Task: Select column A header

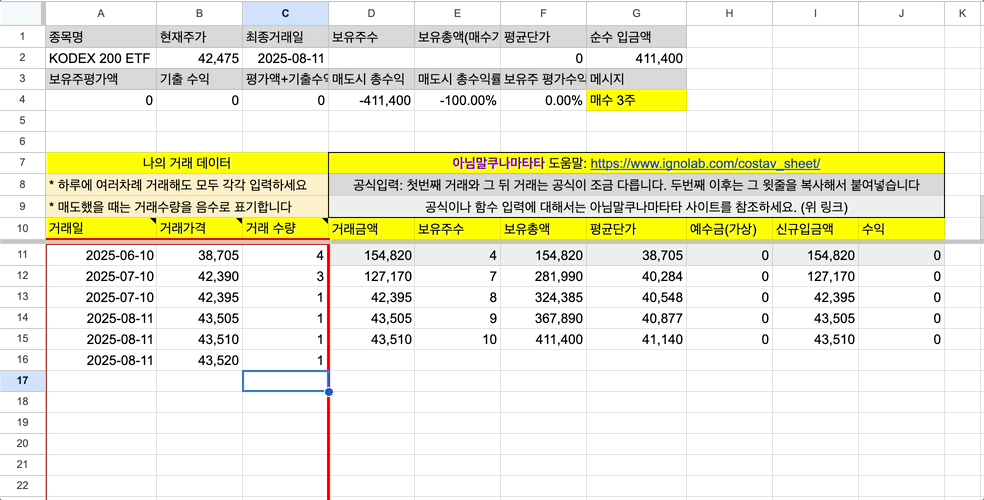Action: [101, 13]
